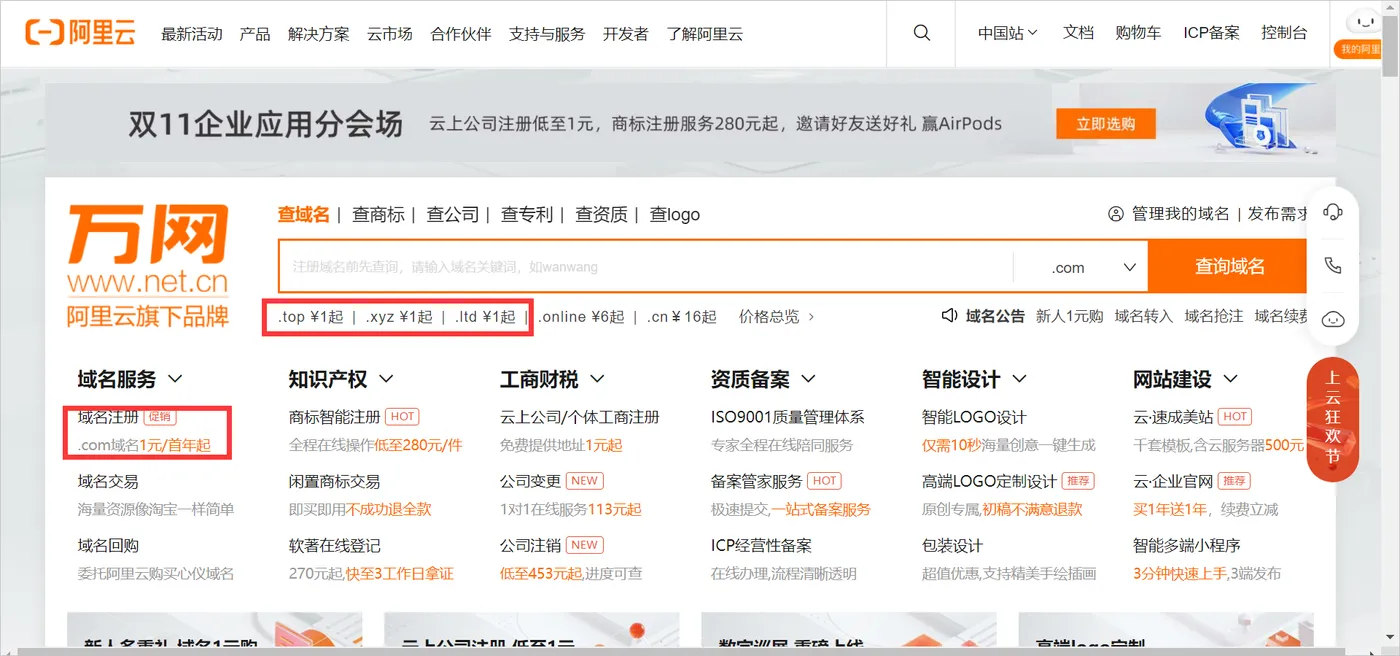Click the 双11企业应用分会场 banner
1400x656 pixels.
690,124
